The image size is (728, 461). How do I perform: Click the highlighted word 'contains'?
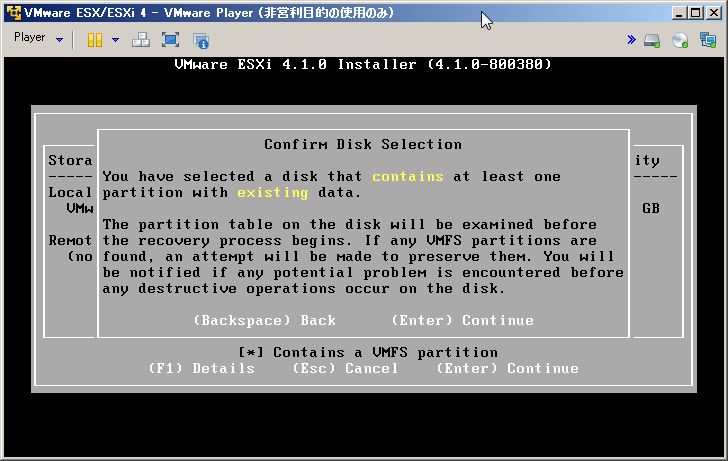click(x=408, y=176)
